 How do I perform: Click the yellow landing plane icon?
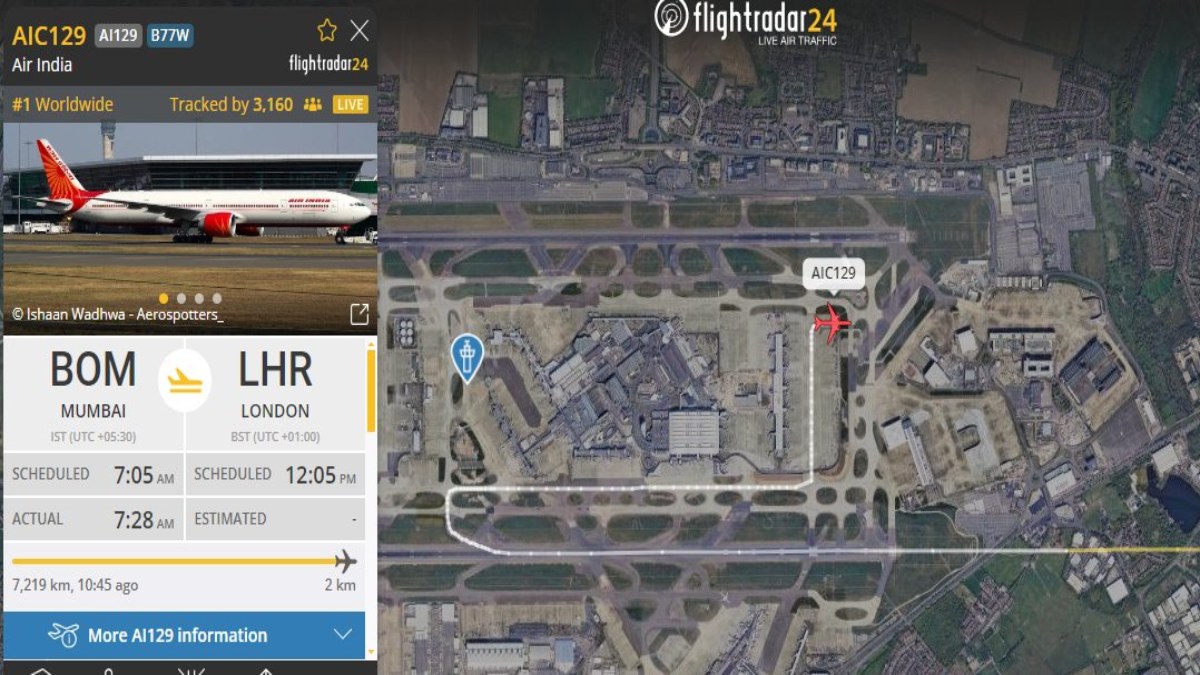tap(185, 381)
